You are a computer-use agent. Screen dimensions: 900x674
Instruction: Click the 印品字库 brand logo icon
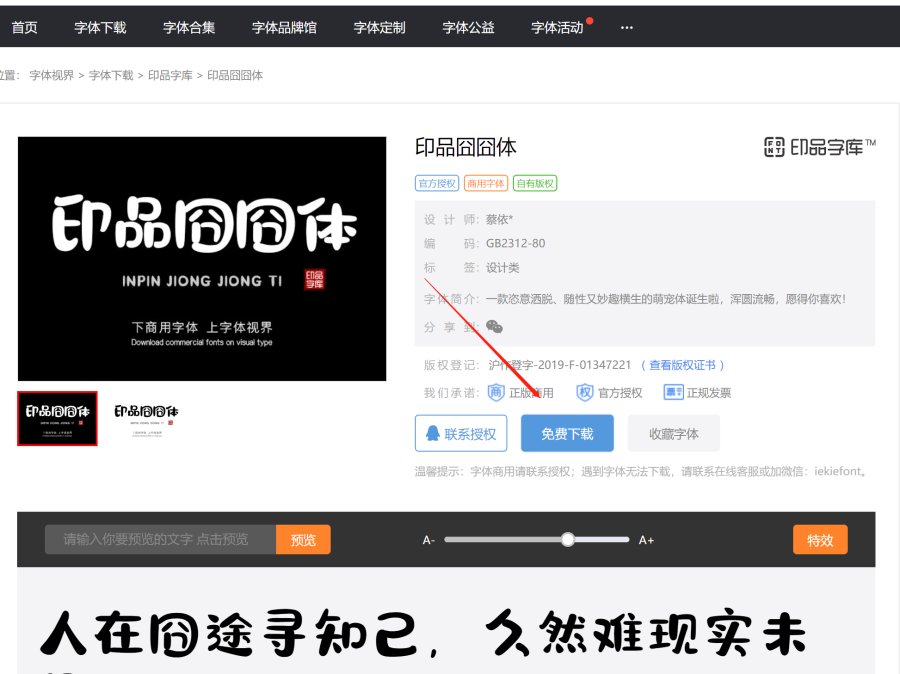point(774,146)
